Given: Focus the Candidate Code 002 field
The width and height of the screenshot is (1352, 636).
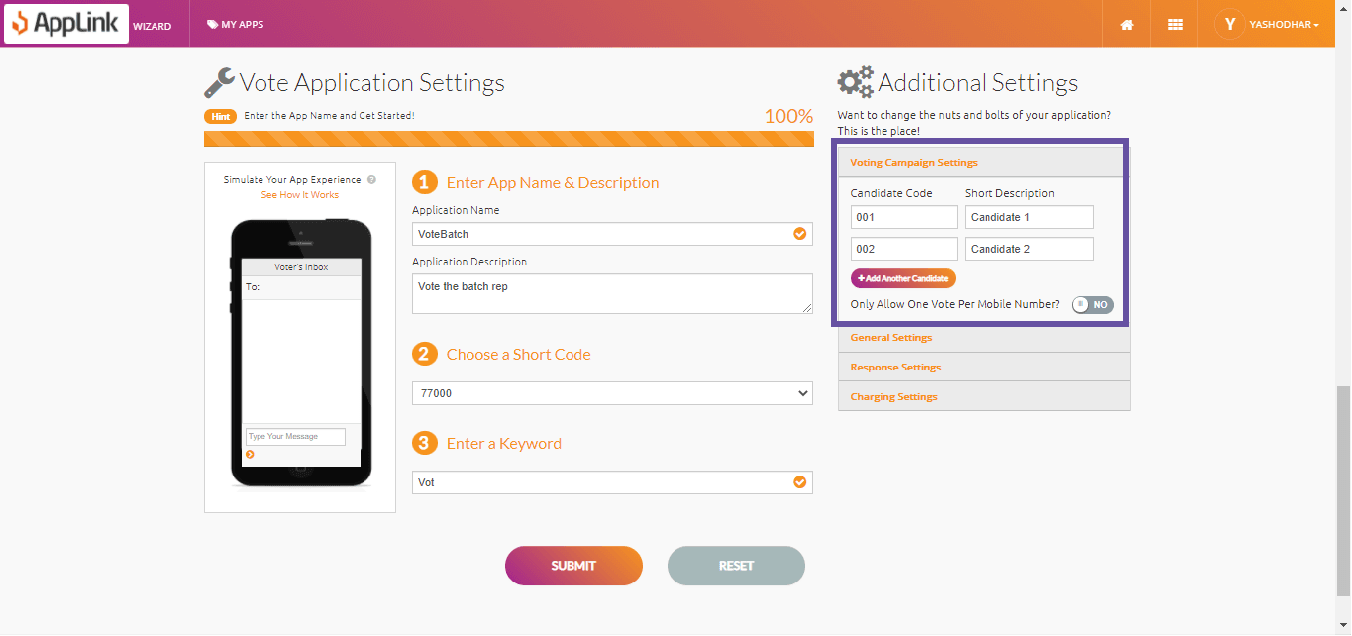Looking at the screenshot, I should [904, 249].
